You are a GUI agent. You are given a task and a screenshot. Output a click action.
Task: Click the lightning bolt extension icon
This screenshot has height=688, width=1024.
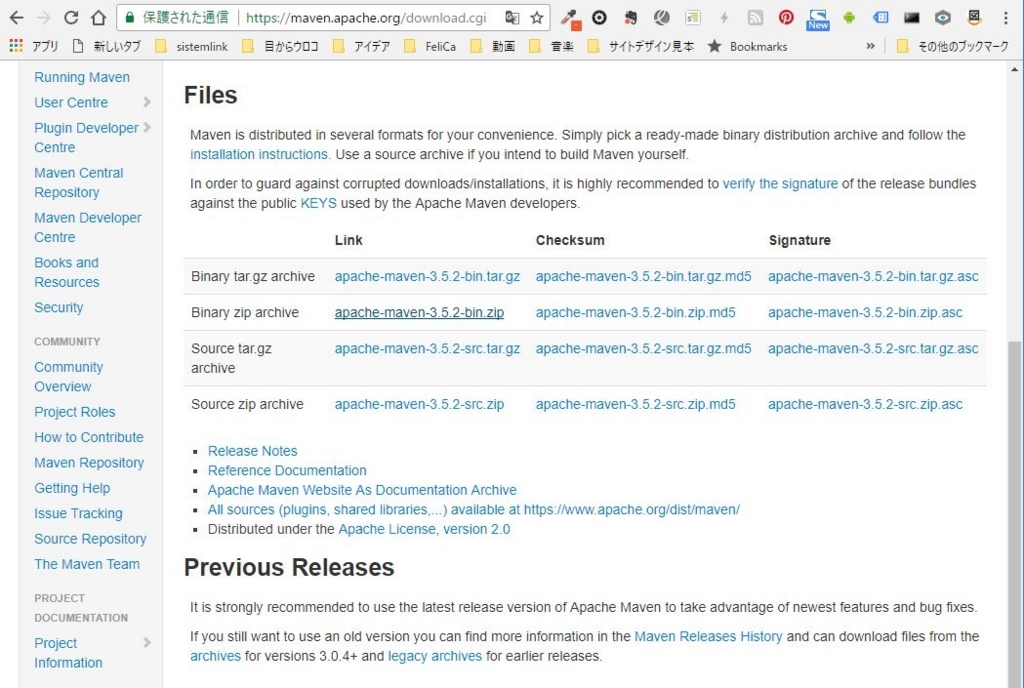click(724, 18)
